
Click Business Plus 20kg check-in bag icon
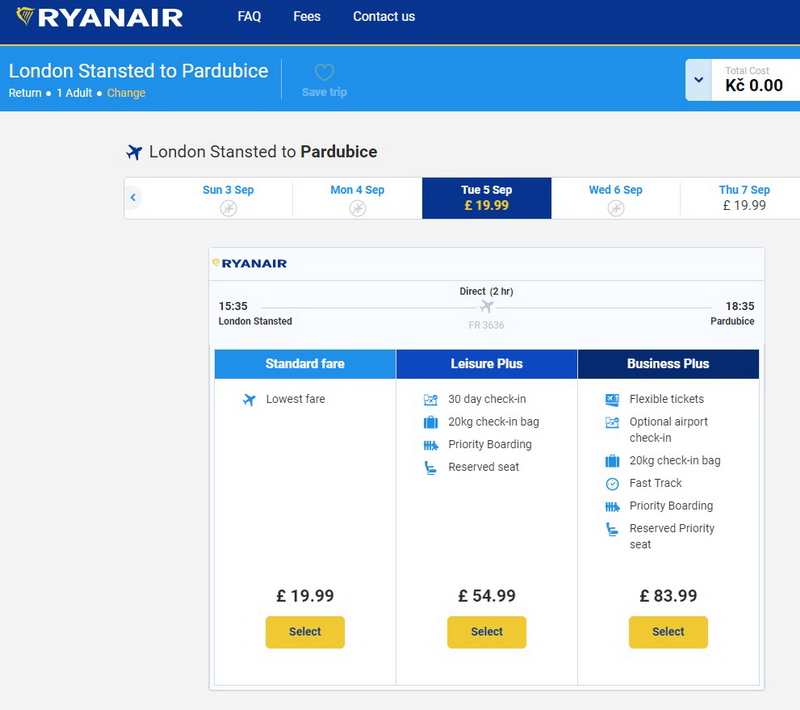point(612,461)
